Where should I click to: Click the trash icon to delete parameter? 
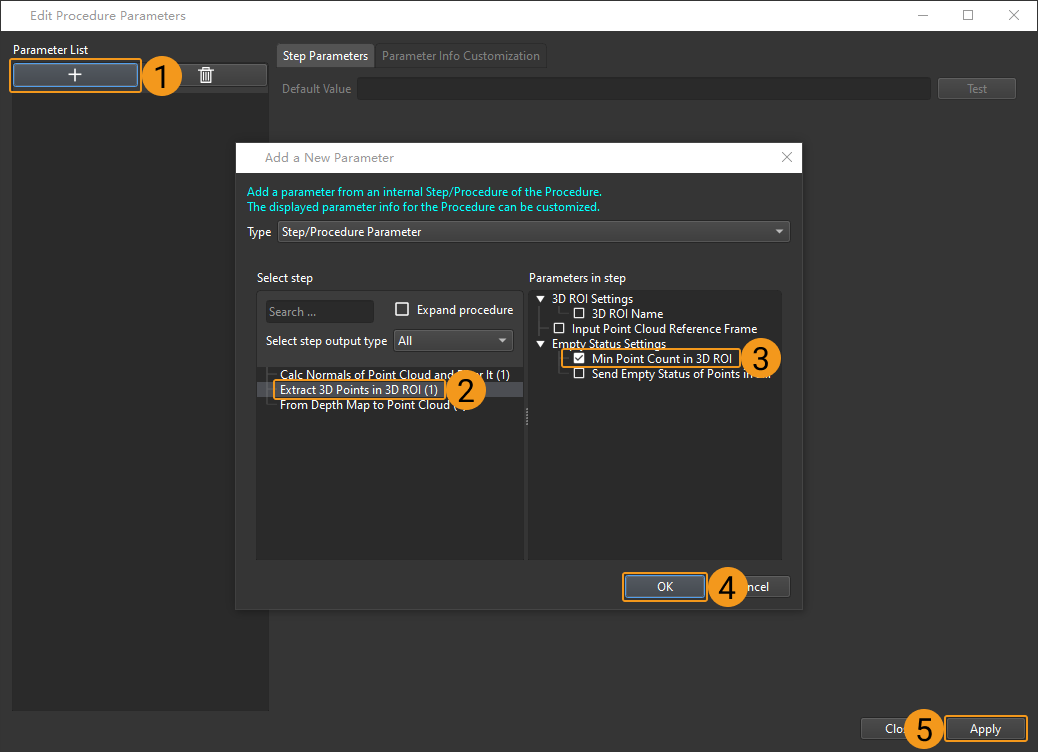click(206, 76)
